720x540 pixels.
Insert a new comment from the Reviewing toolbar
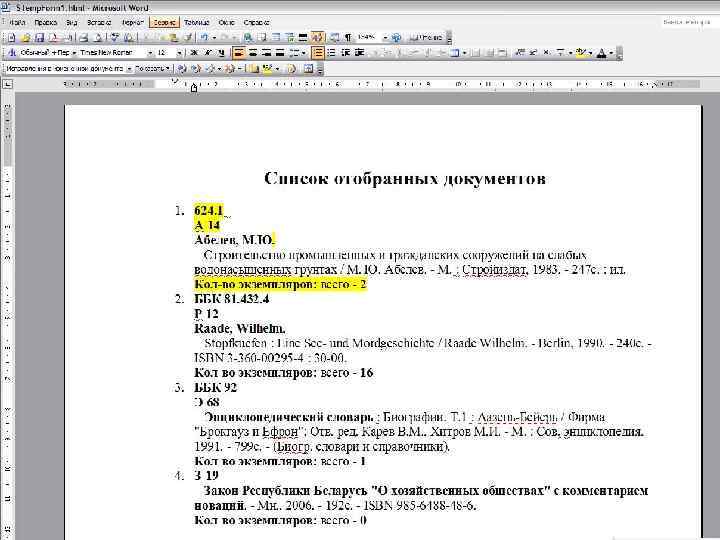254,69
